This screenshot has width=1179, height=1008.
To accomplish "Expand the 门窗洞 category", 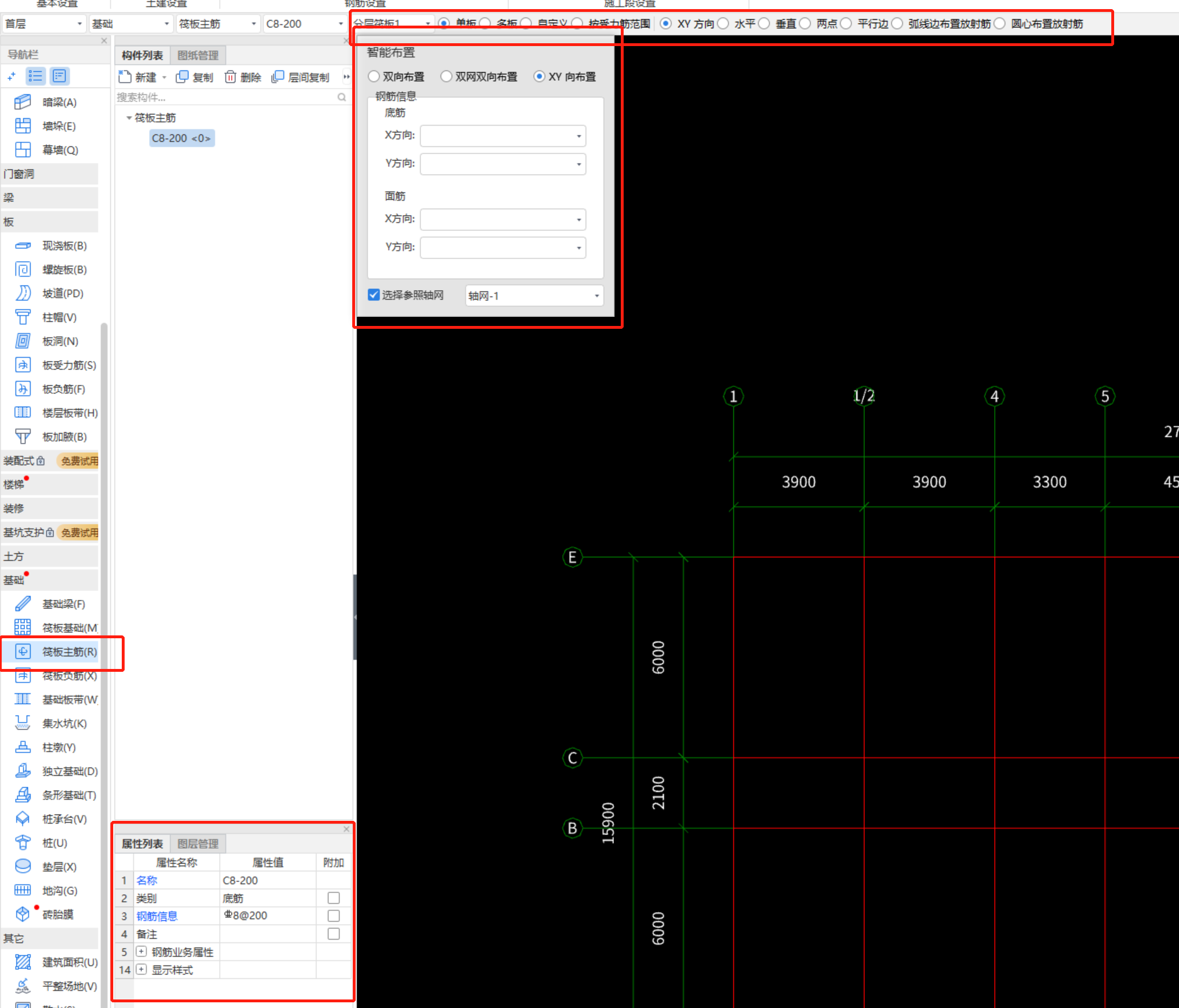I will coord(49,174).
